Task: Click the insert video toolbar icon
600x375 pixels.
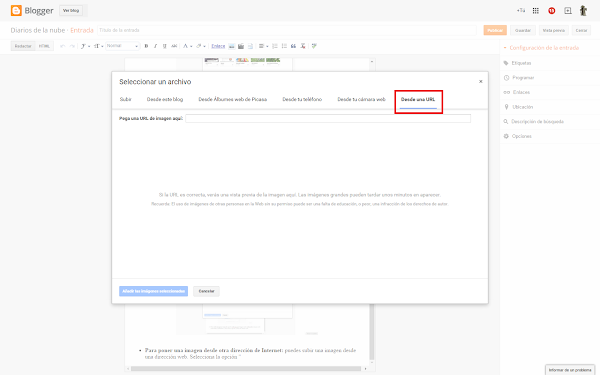Action: [241, 46]
